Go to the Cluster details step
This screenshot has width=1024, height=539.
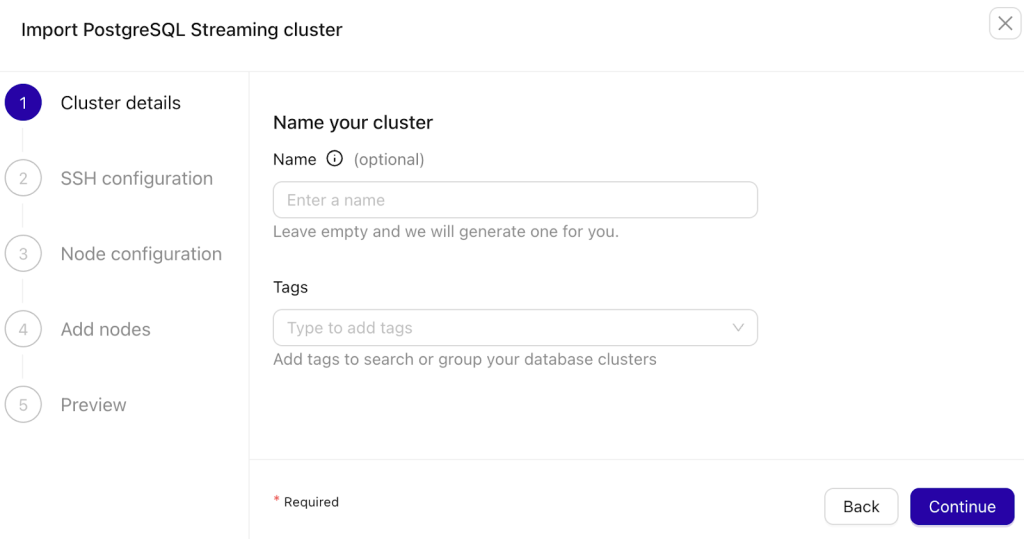[120, 103]
